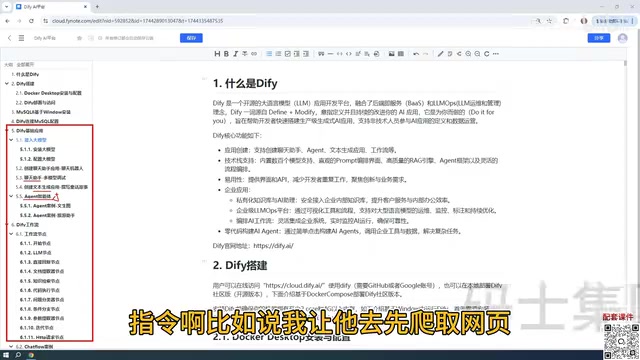Zoom out using magnifier minus icon

point(477,54)
